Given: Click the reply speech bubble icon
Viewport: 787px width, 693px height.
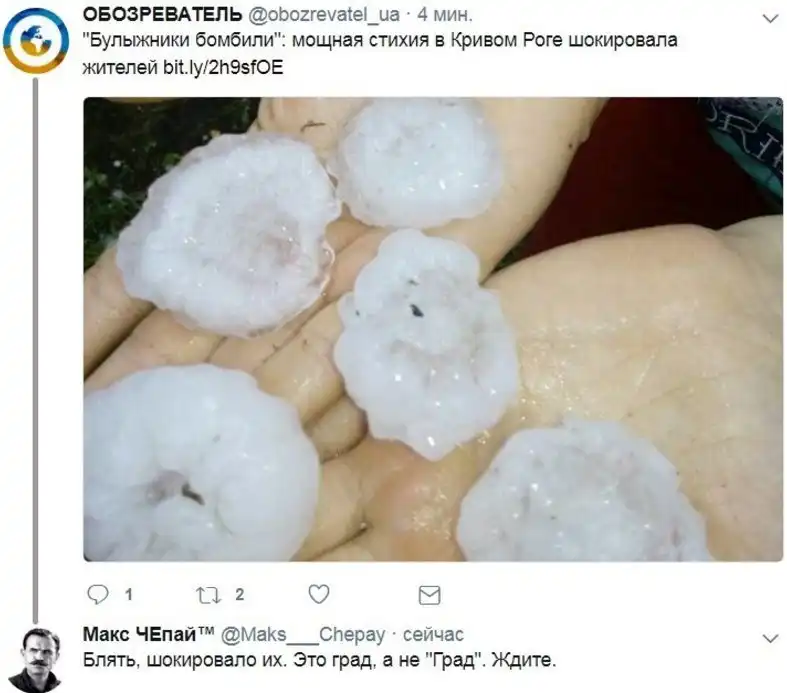Looking at the screenshot, I should [98, 594].
